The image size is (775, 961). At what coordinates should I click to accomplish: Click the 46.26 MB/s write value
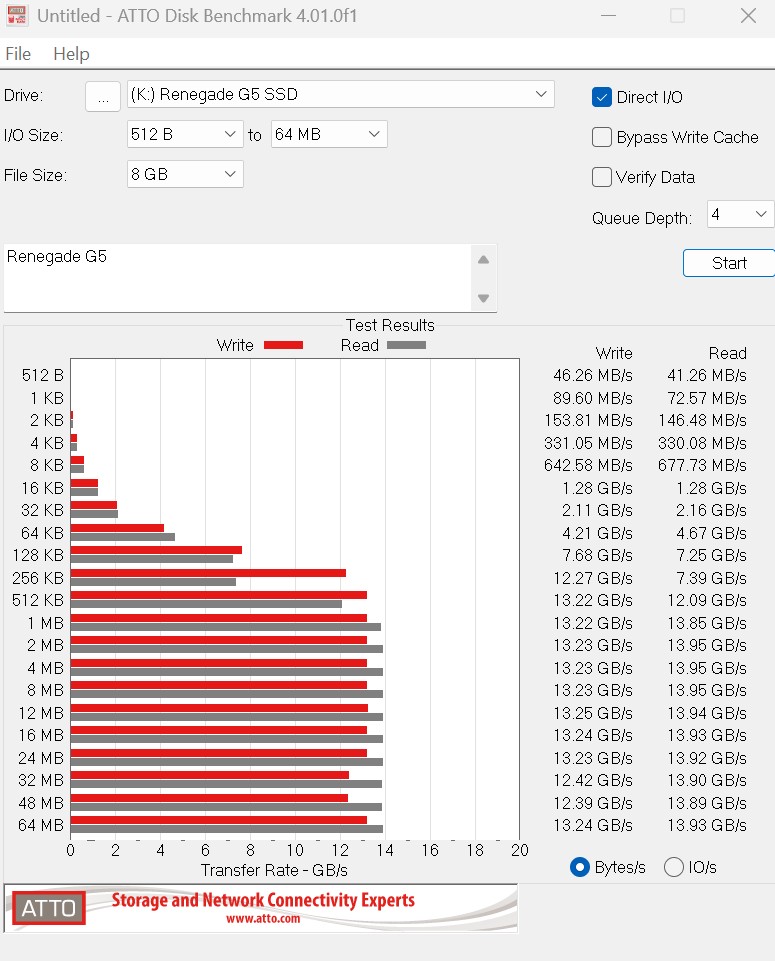(592, 375)
